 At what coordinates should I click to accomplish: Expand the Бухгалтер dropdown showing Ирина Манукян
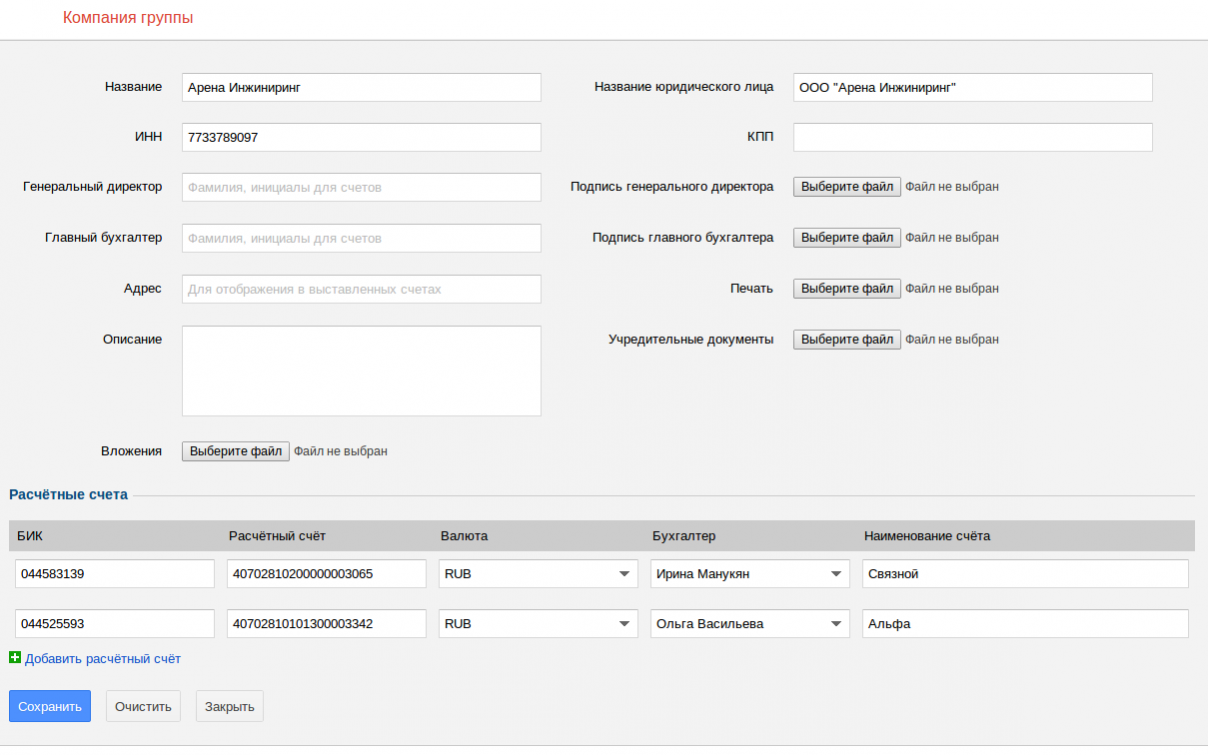point(749,574)
